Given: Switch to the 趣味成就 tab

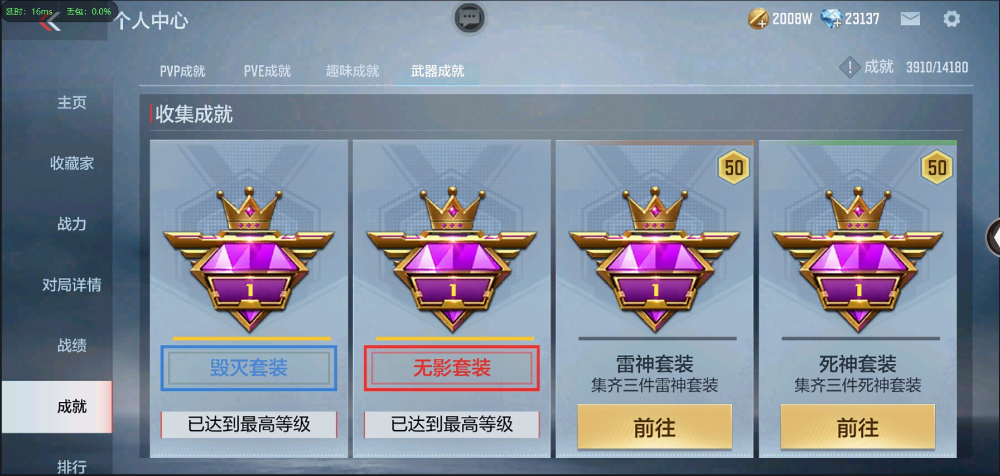Looking at the screenshot, I should coord(352,71).
